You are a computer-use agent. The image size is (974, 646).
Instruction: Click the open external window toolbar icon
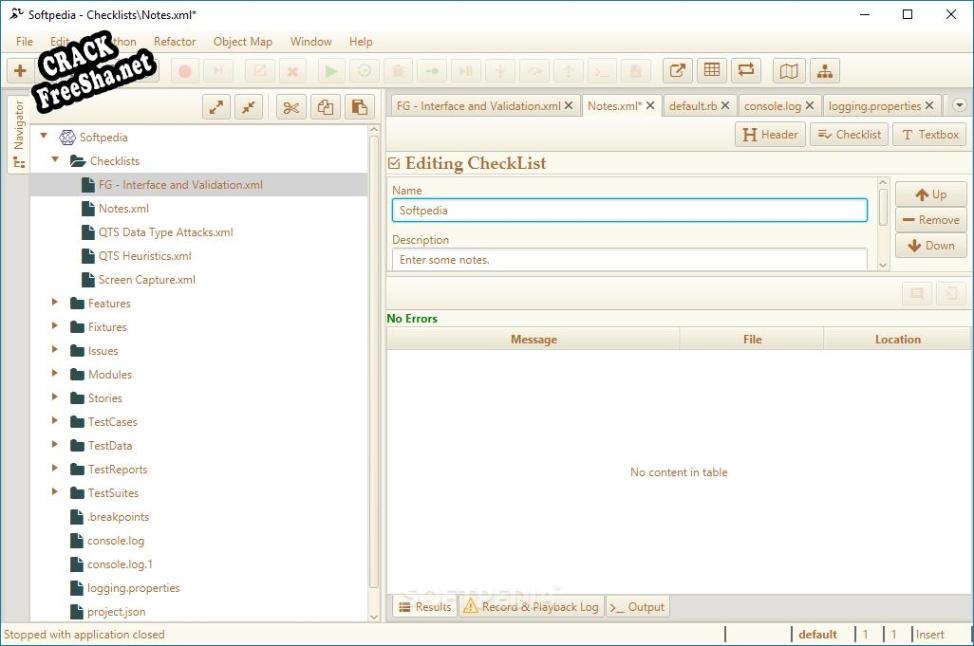click(678, 71)
